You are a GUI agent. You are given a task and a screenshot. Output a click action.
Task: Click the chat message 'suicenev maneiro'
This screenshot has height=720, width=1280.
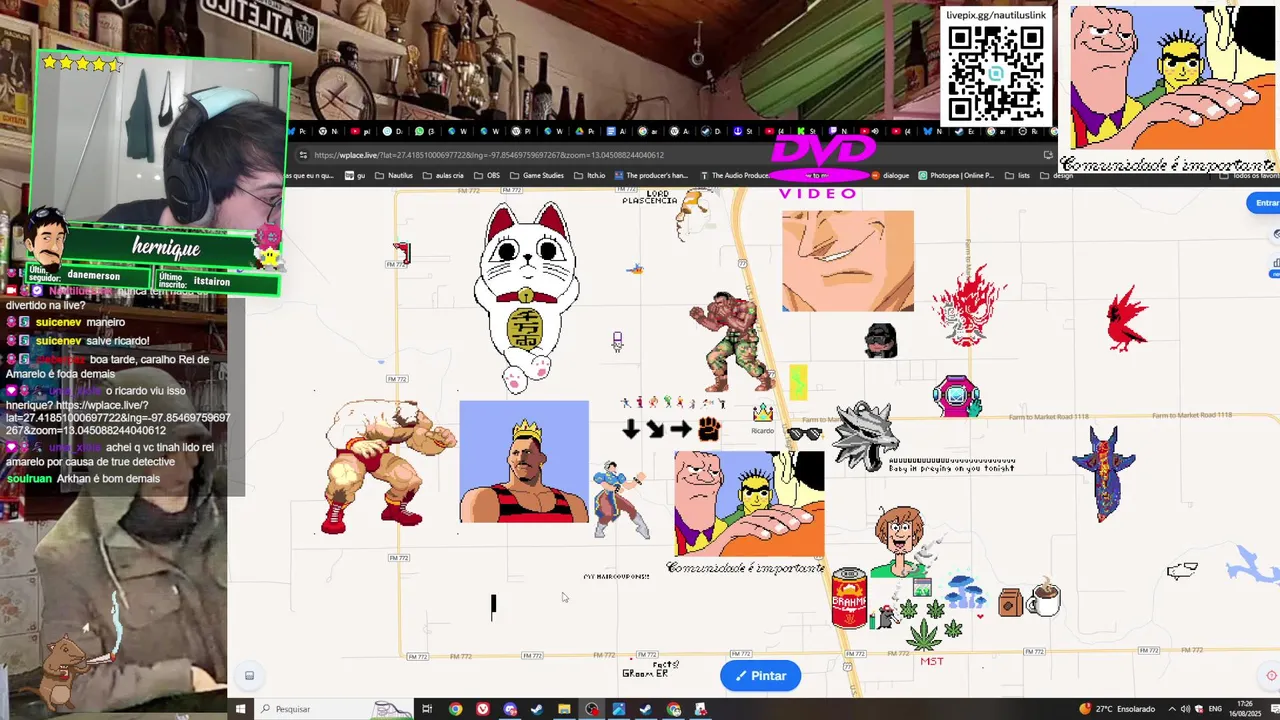click(80, 323)
